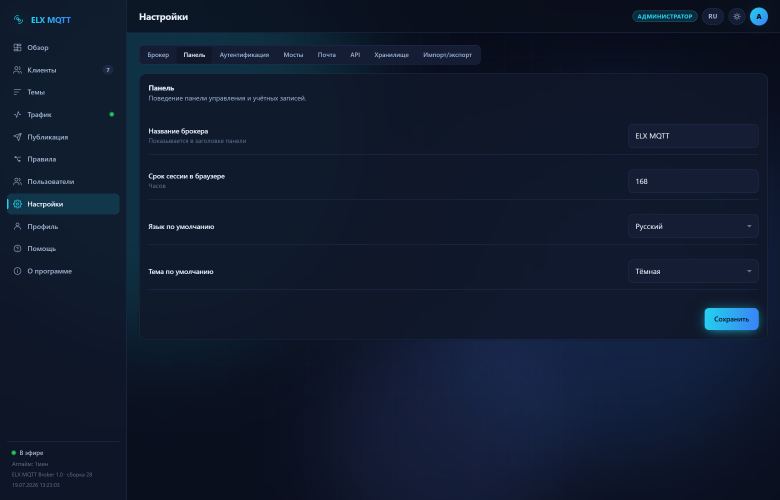
Task: Switch to the Почта tab
Action: [327, 55]
